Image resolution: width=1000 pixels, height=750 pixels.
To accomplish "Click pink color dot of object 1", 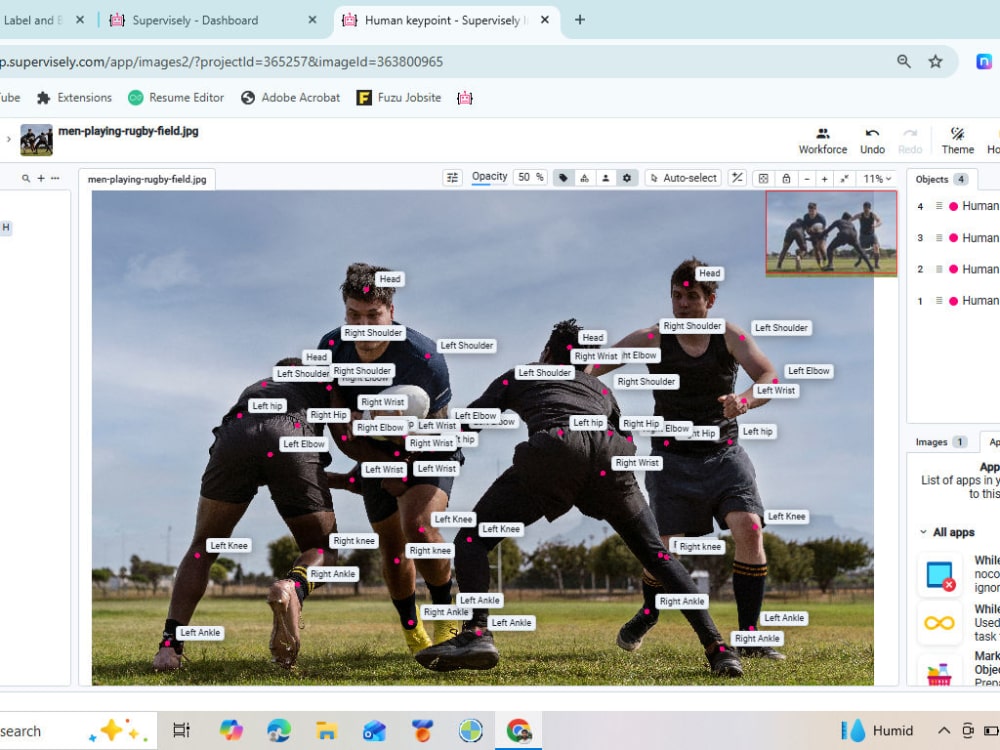I will (x=953, y=301).
